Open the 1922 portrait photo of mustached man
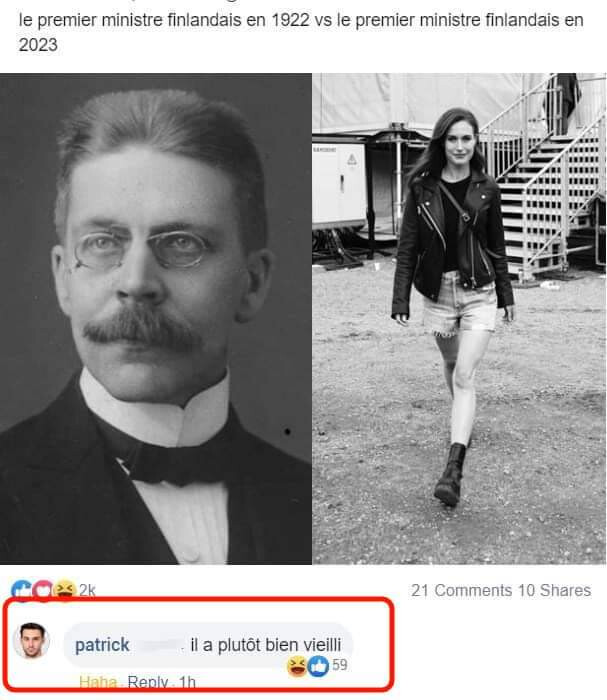Viewport: 607px width, 700px height. (156, 319)
